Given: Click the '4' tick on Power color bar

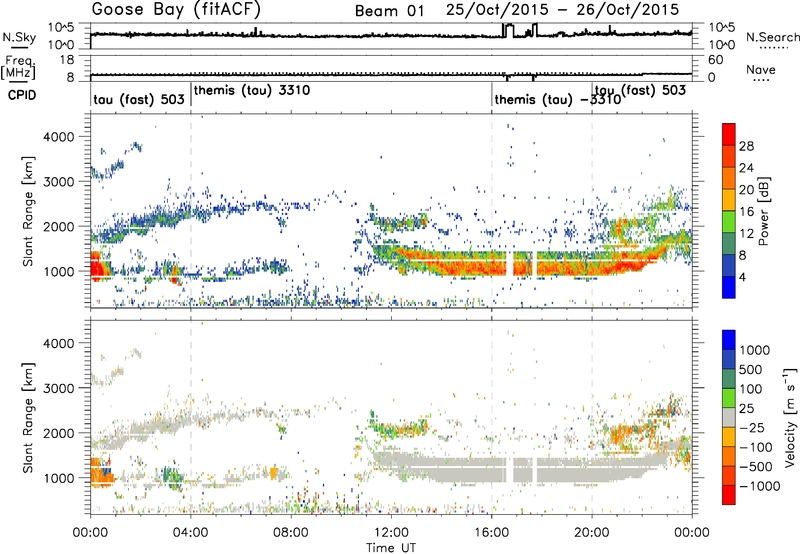Looking at the screenshot, I should coord(743,277).
